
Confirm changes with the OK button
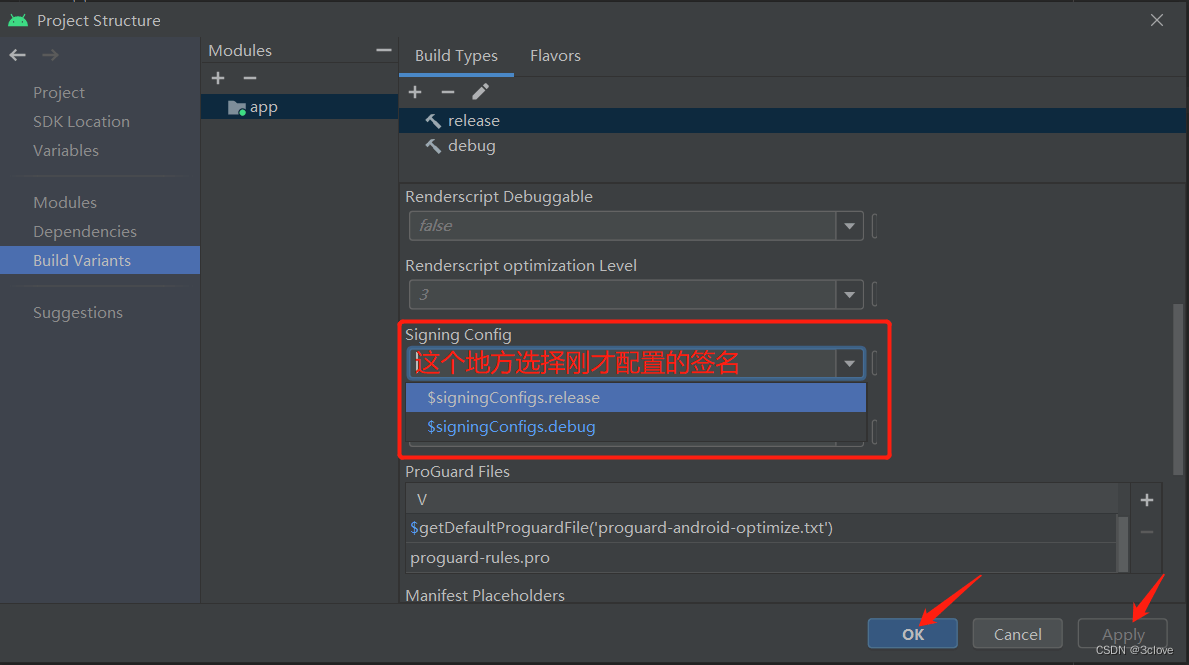(911, 633)
